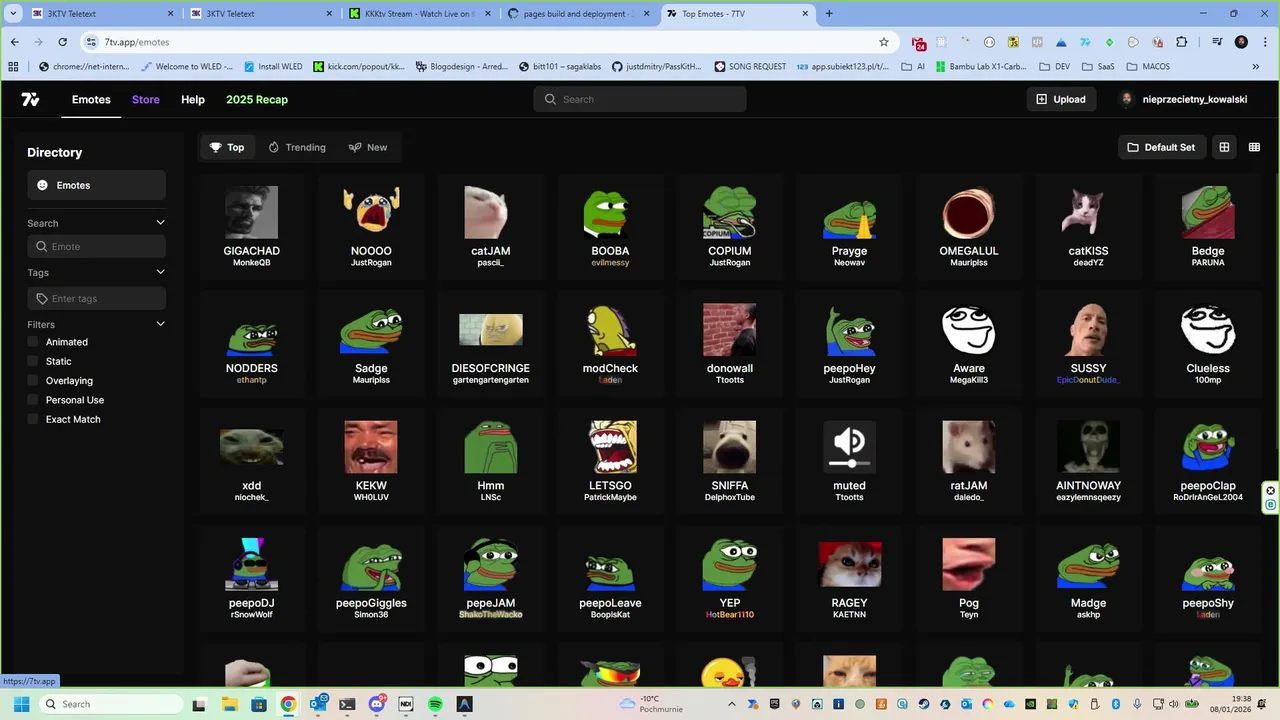
Task: Open the SONG REQUEST bookmark
Action: click(x=750, y=67)
